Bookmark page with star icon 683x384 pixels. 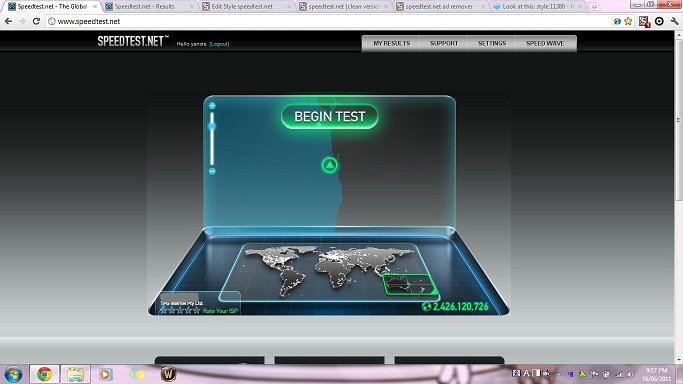tap(628, 21)
